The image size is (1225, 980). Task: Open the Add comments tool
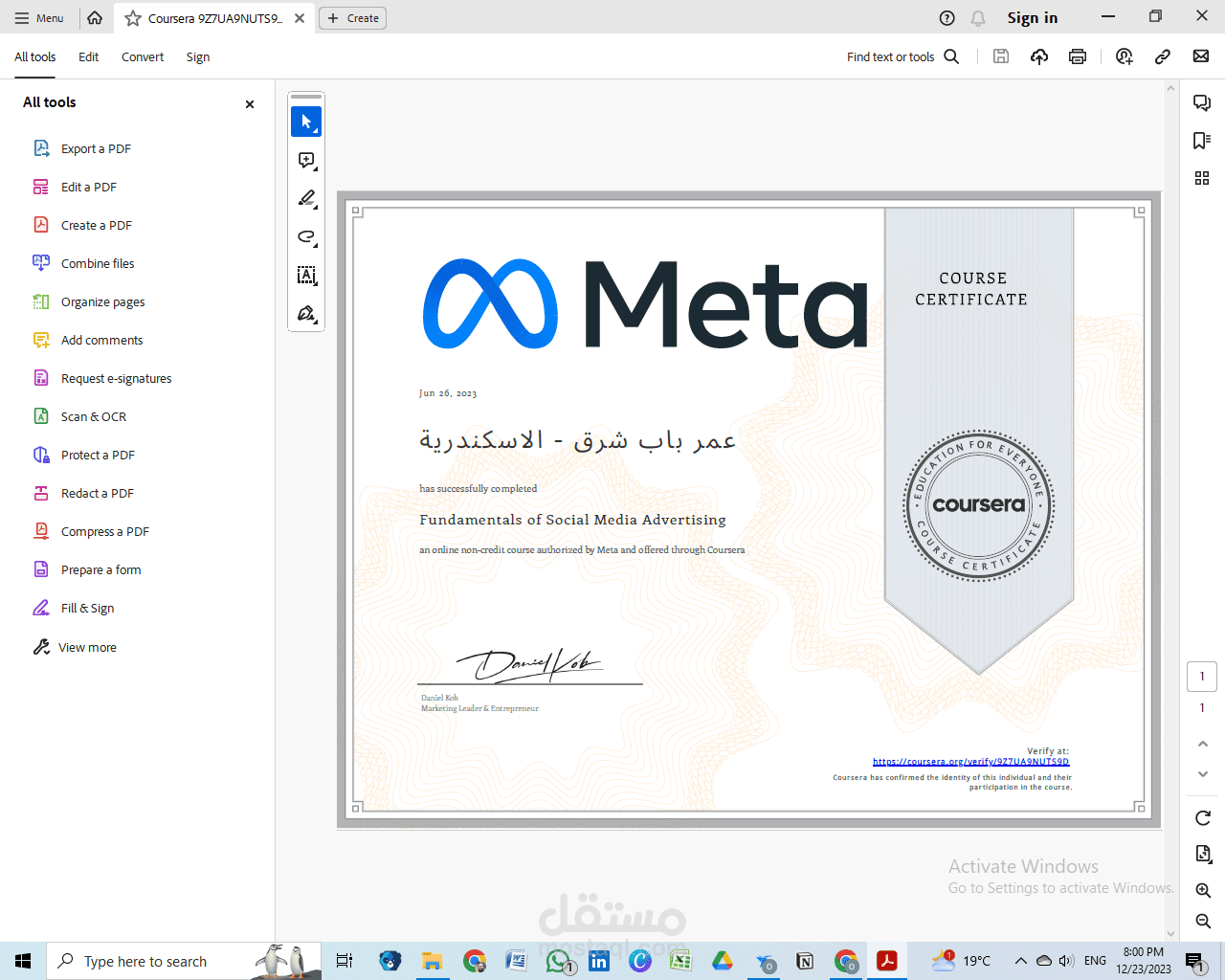coord(102,340)
